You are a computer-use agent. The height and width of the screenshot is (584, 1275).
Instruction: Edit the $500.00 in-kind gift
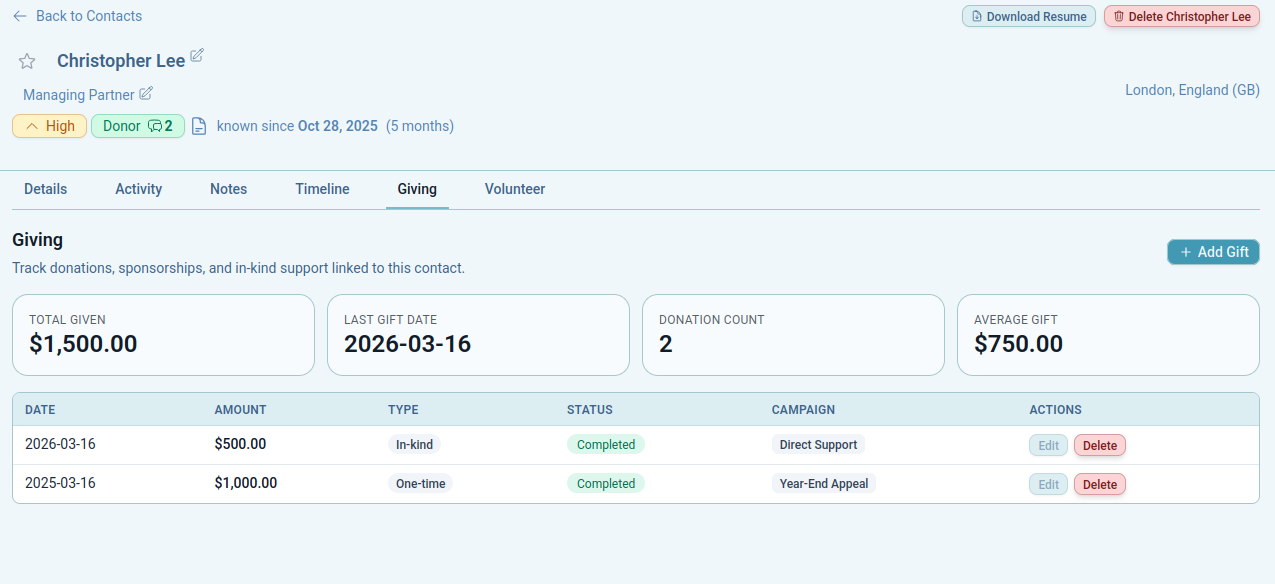1048,446
